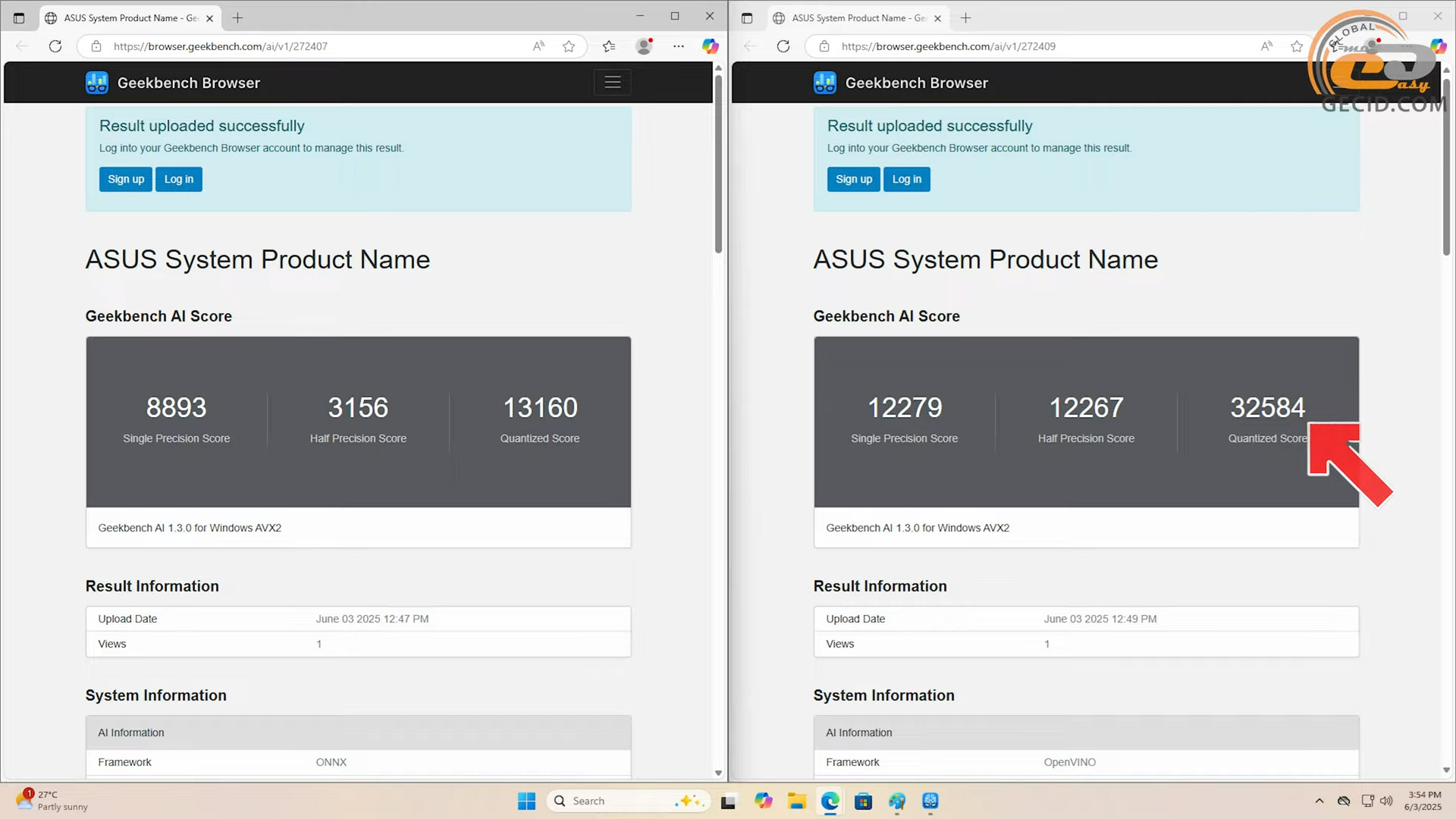Viewport: 1456px width, 819px height.
Task: Click Log in button in right window
Action: 907,179
